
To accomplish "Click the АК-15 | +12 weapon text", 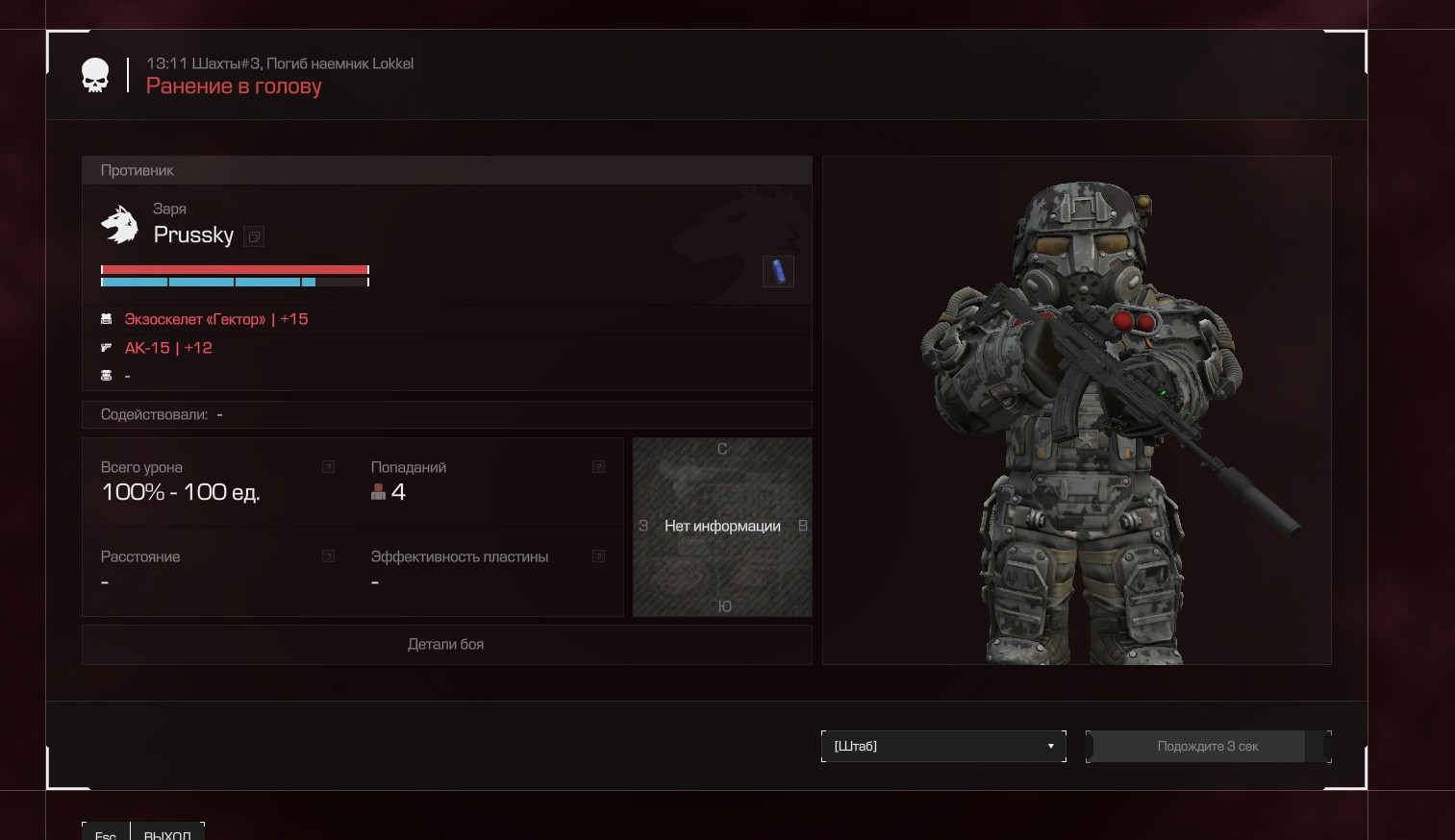I will [168, 348].
